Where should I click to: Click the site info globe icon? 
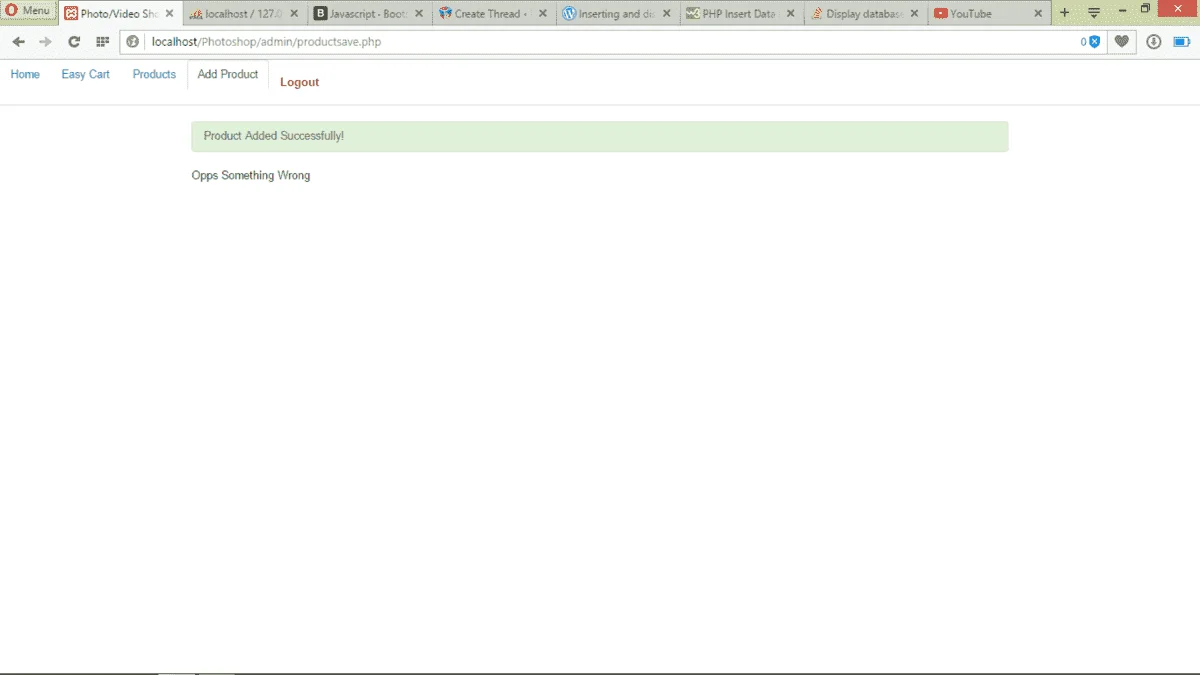pyautogui.click(x=133, y=42)
